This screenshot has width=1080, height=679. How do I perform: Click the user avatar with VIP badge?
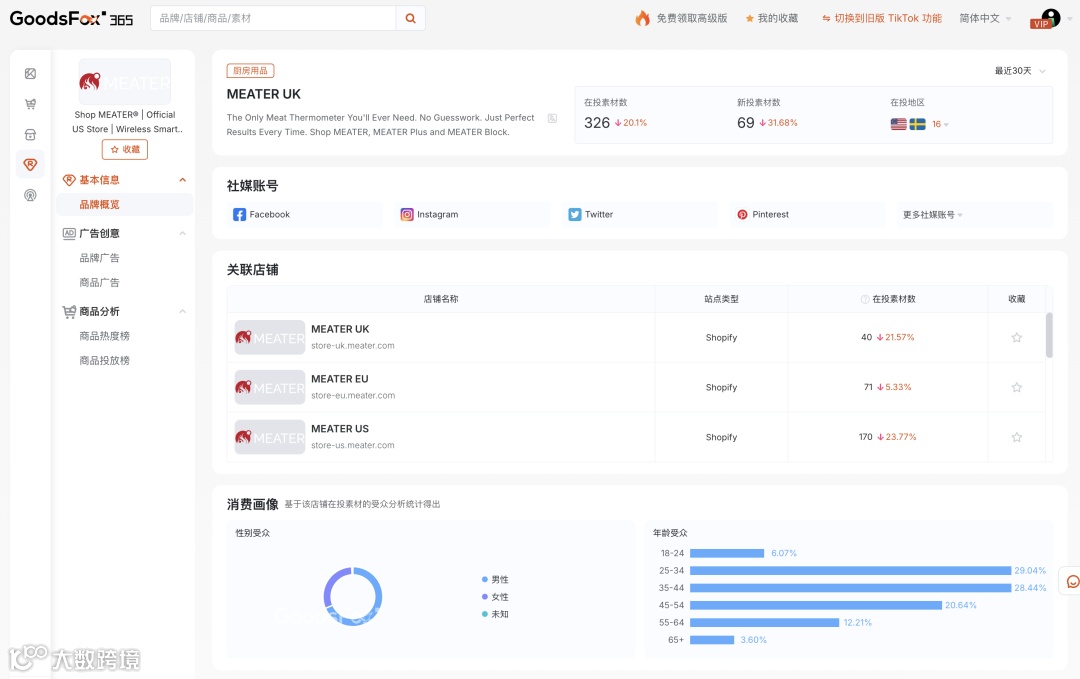(1046, 19)
